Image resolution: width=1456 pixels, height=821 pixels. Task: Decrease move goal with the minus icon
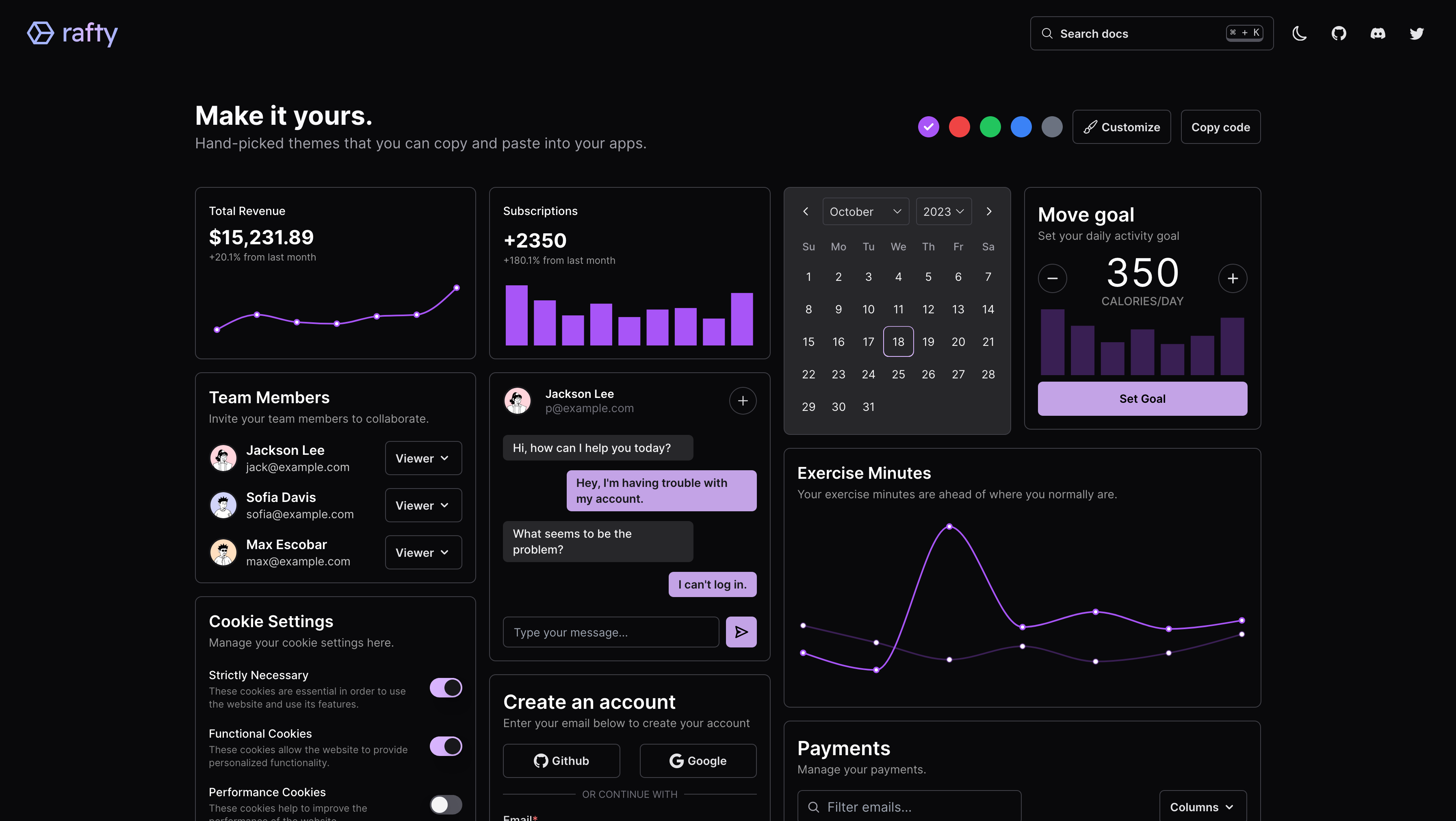tap(1052, 278)
